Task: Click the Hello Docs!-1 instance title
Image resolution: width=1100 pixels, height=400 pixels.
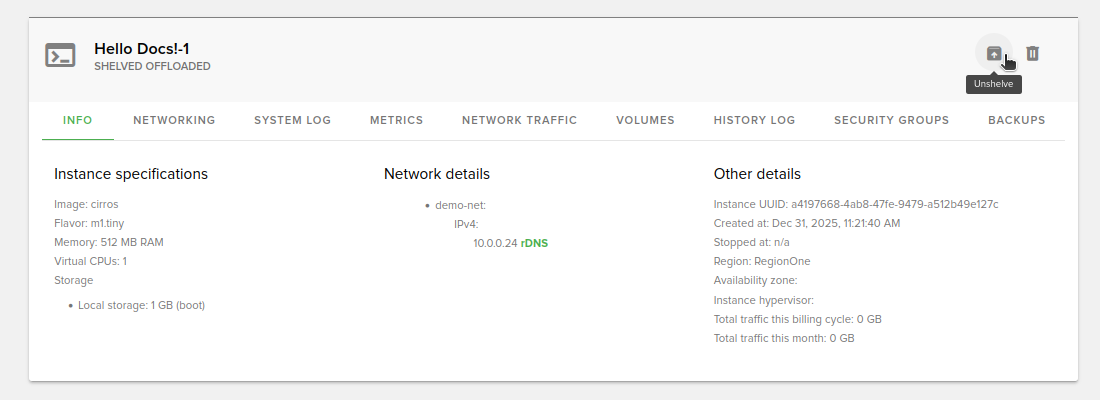Action: tap(142, 48)
